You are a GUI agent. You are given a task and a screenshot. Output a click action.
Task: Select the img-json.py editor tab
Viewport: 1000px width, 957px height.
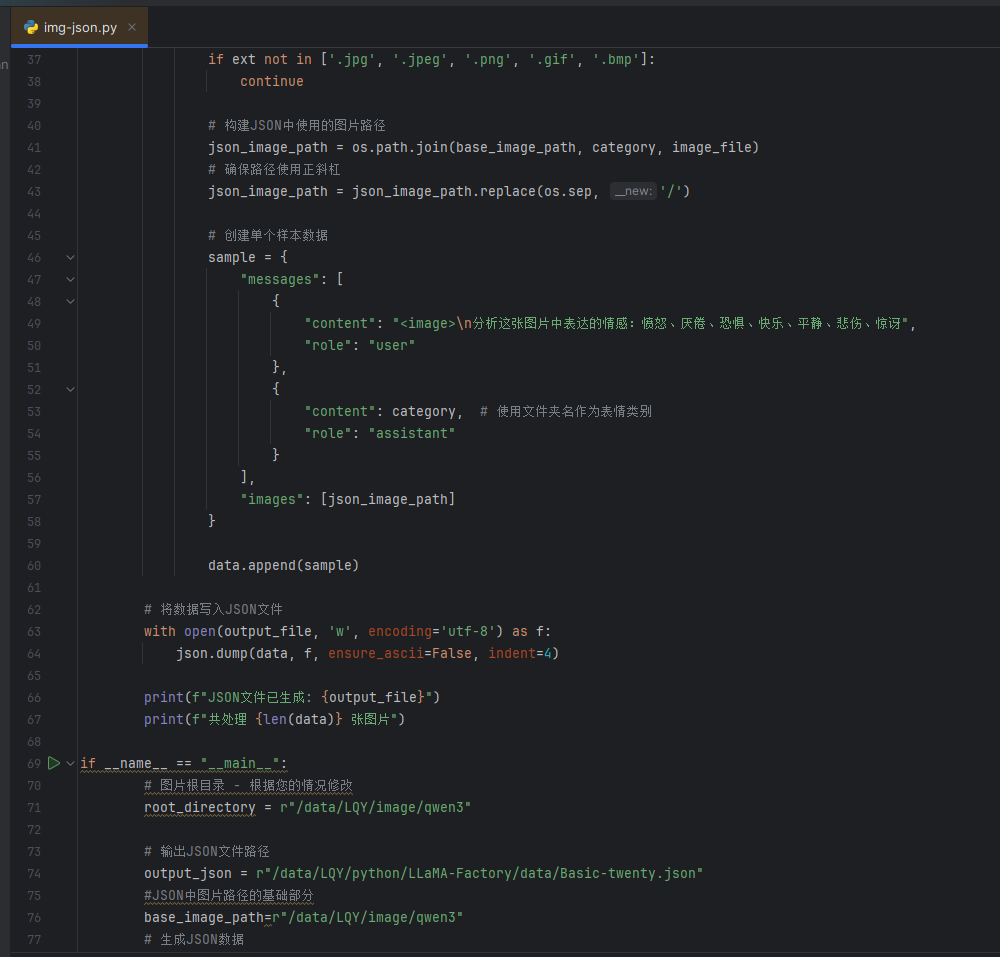(80, 27)
